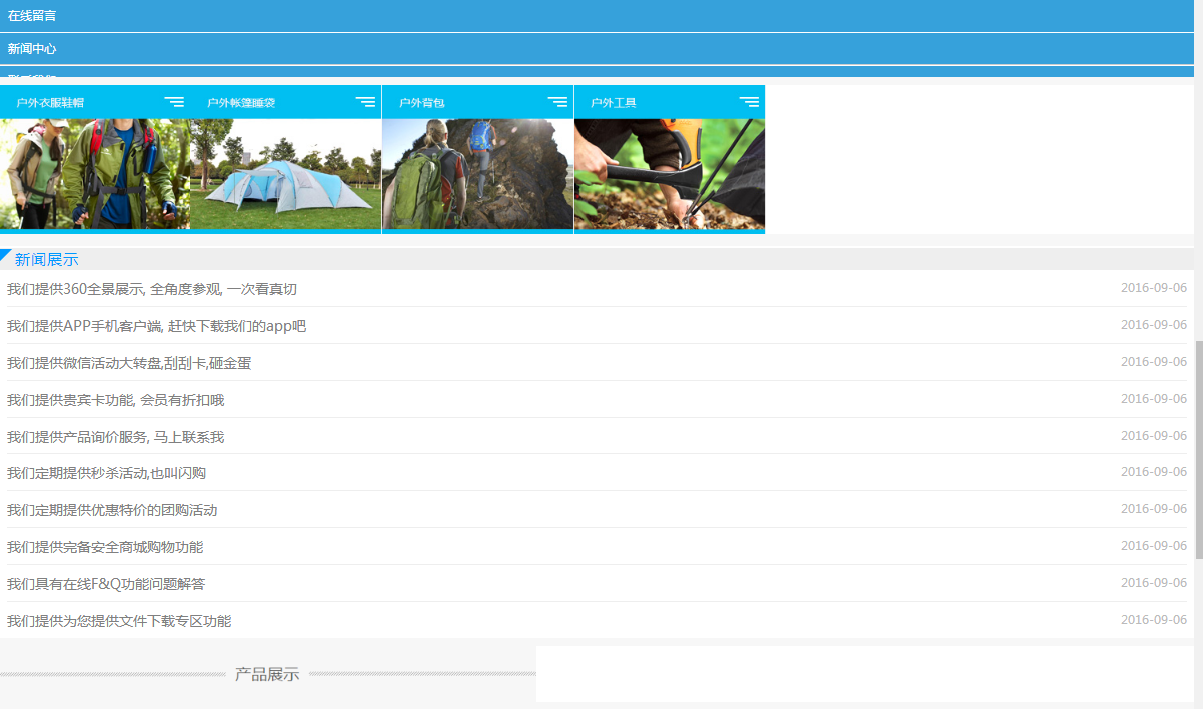The height and width of the screenshot is (709, 1203).
Task: Open the 新闻中心 menu item
Action: pos(32,49)
